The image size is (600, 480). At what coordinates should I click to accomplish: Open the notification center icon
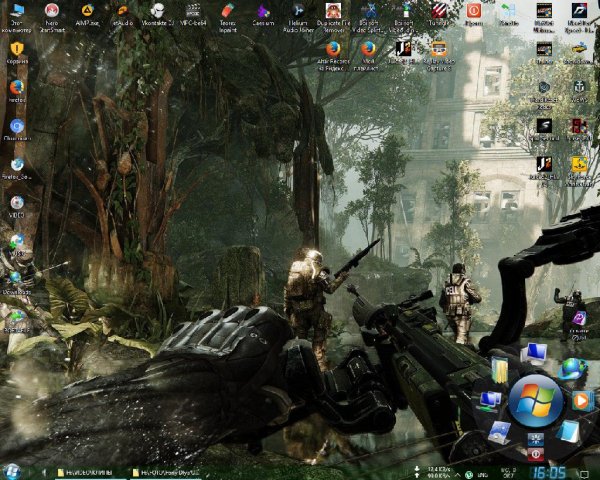(x=584, y=475)
